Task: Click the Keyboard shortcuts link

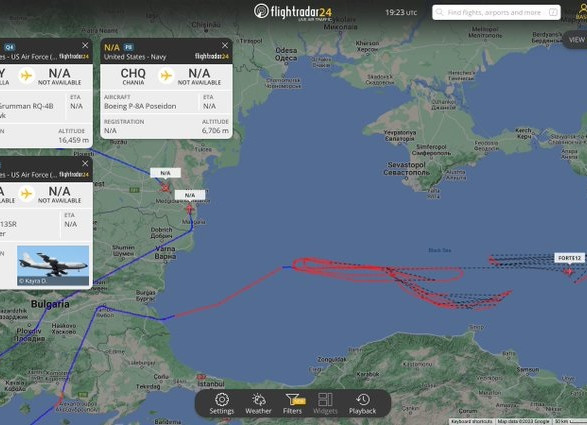Action: click(x=471, y=422)
